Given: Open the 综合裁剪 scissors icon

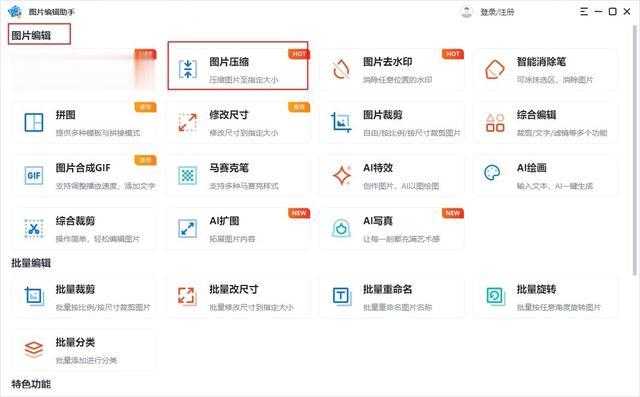Looking at the screenshot, I should pyautogui.click(x=34, y=228).
